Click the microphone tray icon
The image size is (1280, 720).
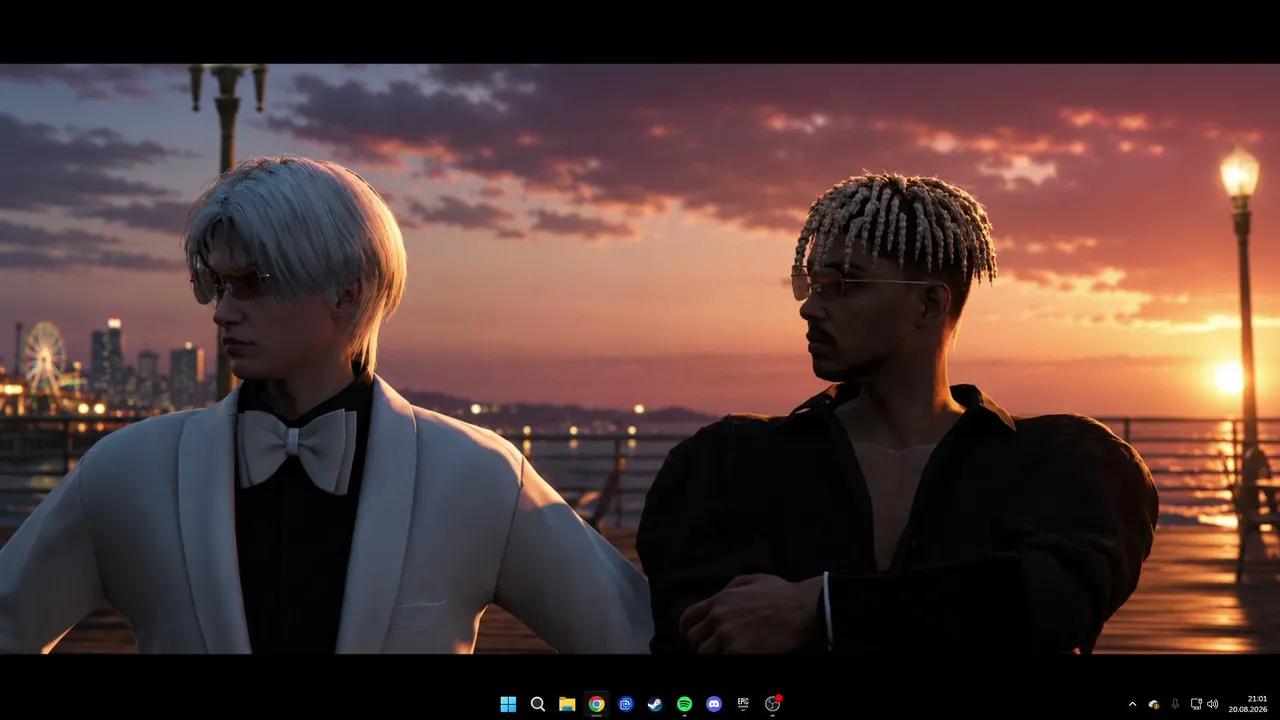point(1175,704)
